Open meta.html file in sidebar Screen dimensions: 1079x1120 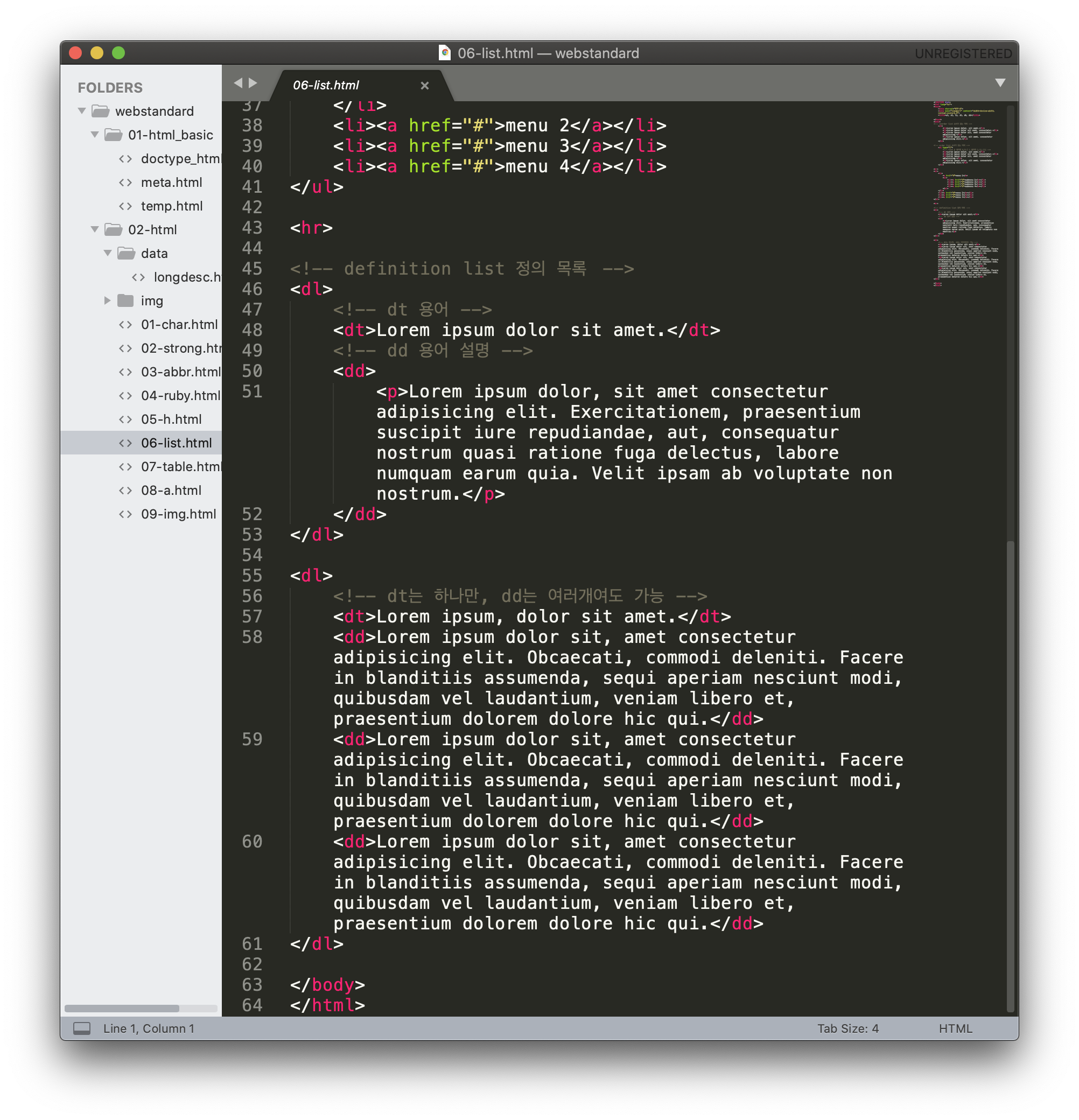(x=171, y=183)
